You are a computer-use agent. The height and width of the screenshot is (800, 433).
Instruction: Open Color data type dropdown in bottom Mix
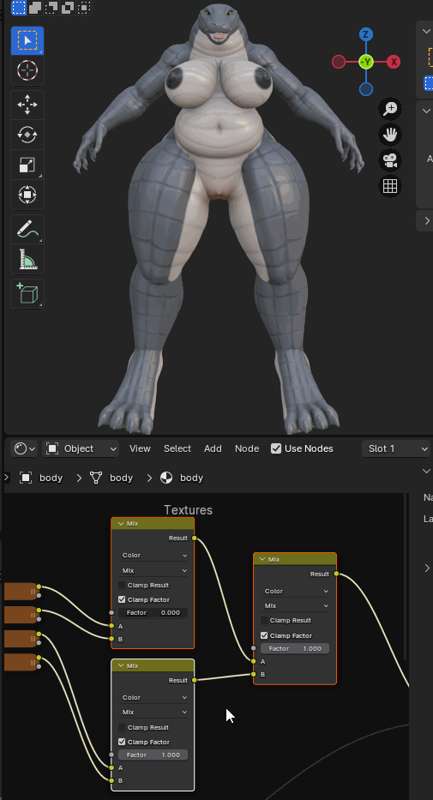[154, 697]
